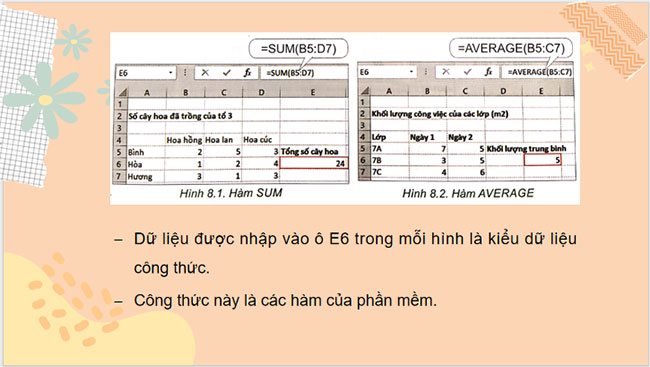Open Name Box dropdown arrow in AVERAGE figure
The width and height of the screenshot is (650, 367).
tap(411, 72)
